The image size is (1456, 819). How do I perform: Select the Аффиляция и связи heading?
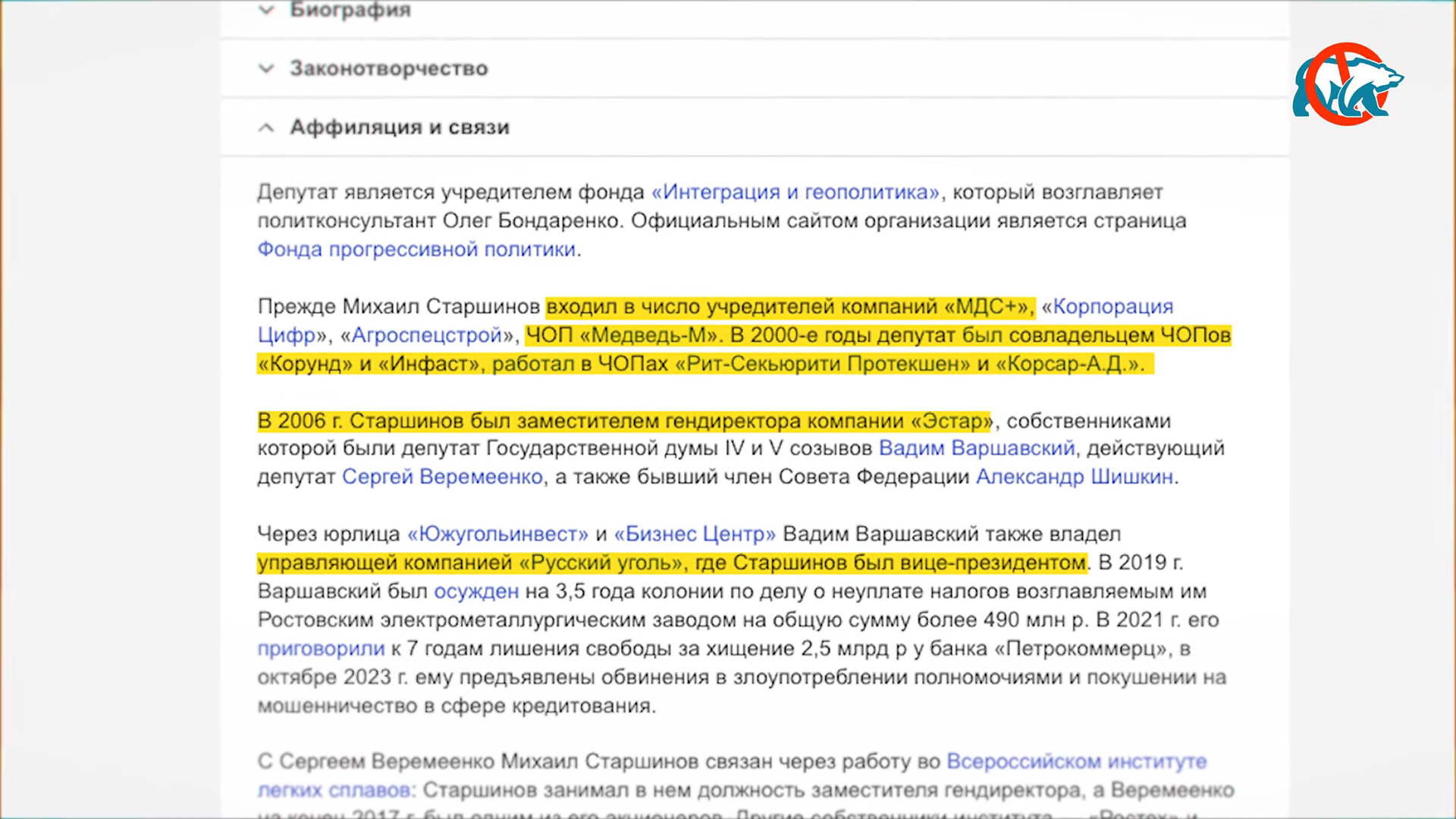[400, 127]
